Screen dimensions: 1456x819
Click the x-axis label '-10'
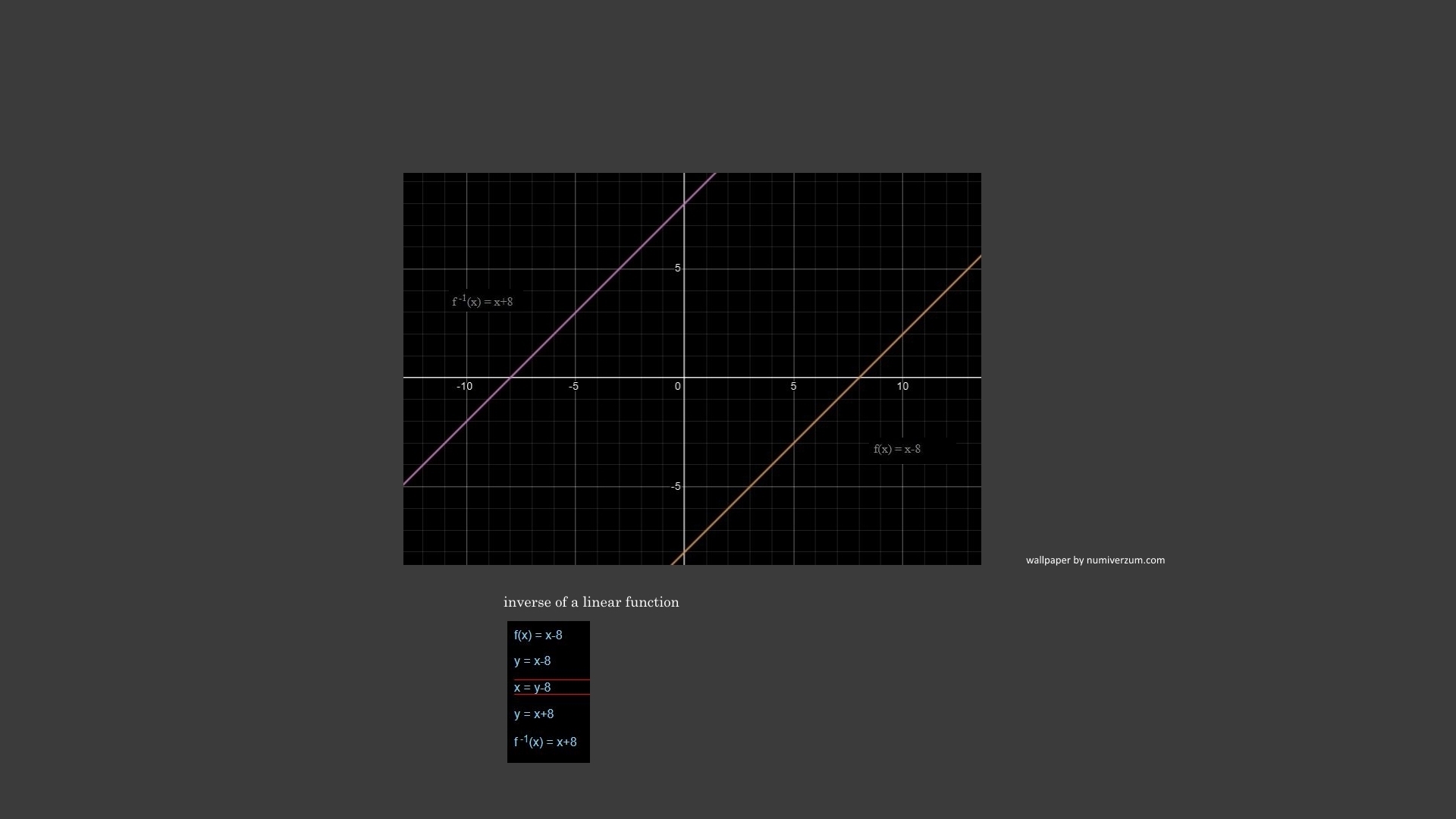coord(464,387)
